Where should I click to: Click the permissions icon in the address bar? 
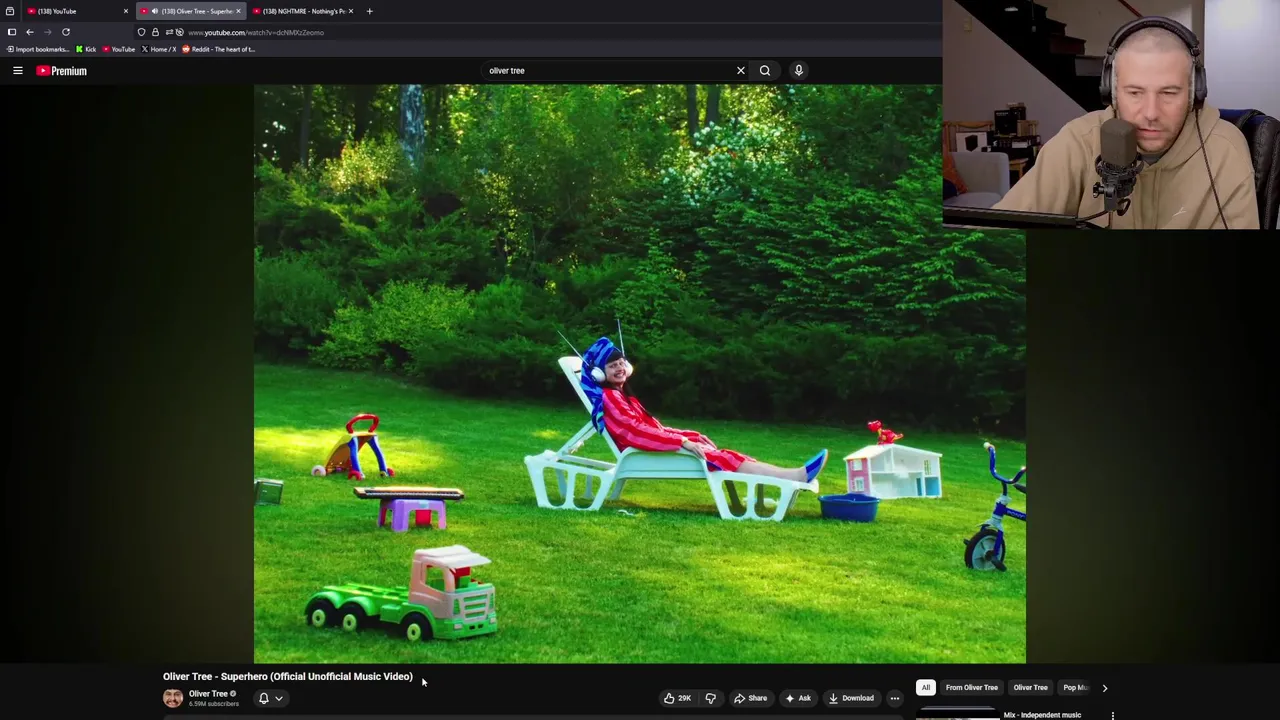point(174,32)
